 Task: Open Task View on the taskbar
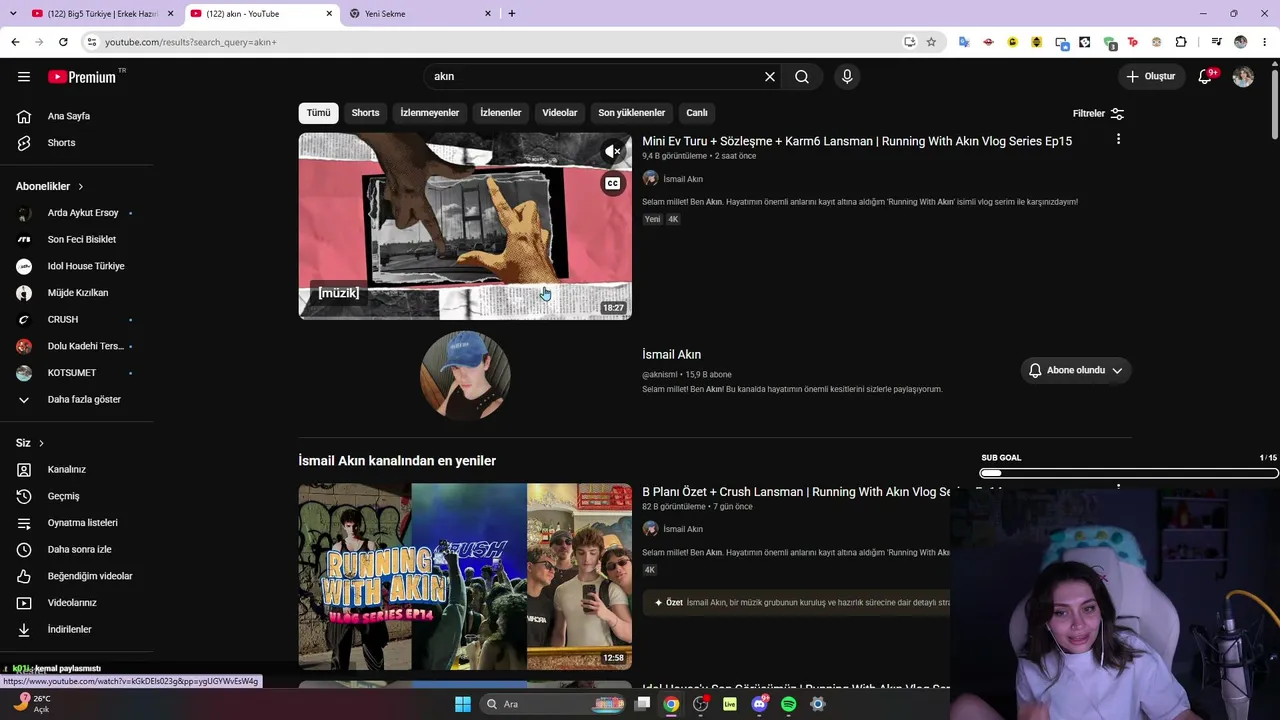643,704
